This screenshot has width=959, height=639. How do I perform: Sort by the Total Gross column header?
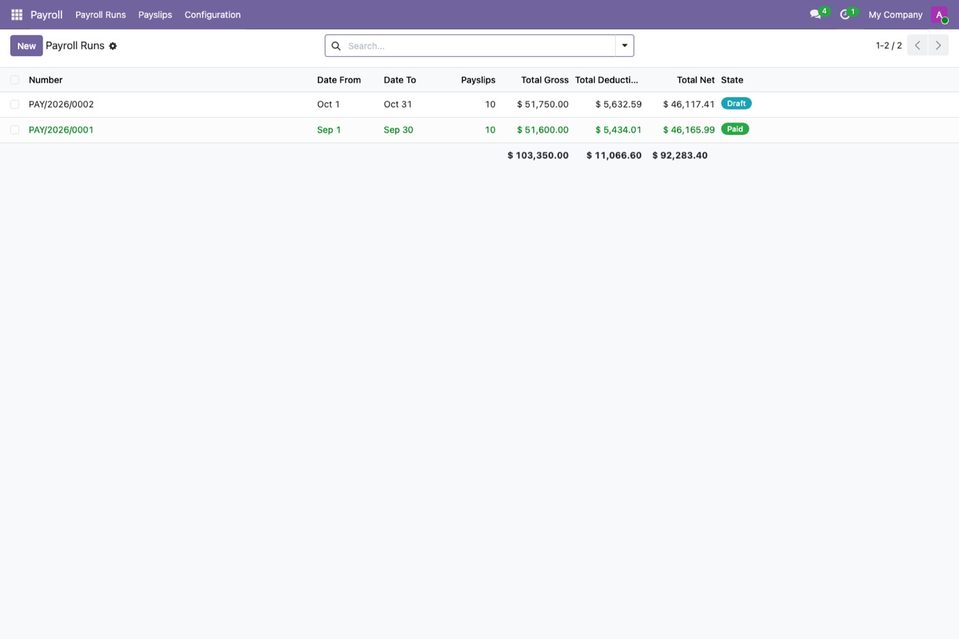tap(544, 79)
